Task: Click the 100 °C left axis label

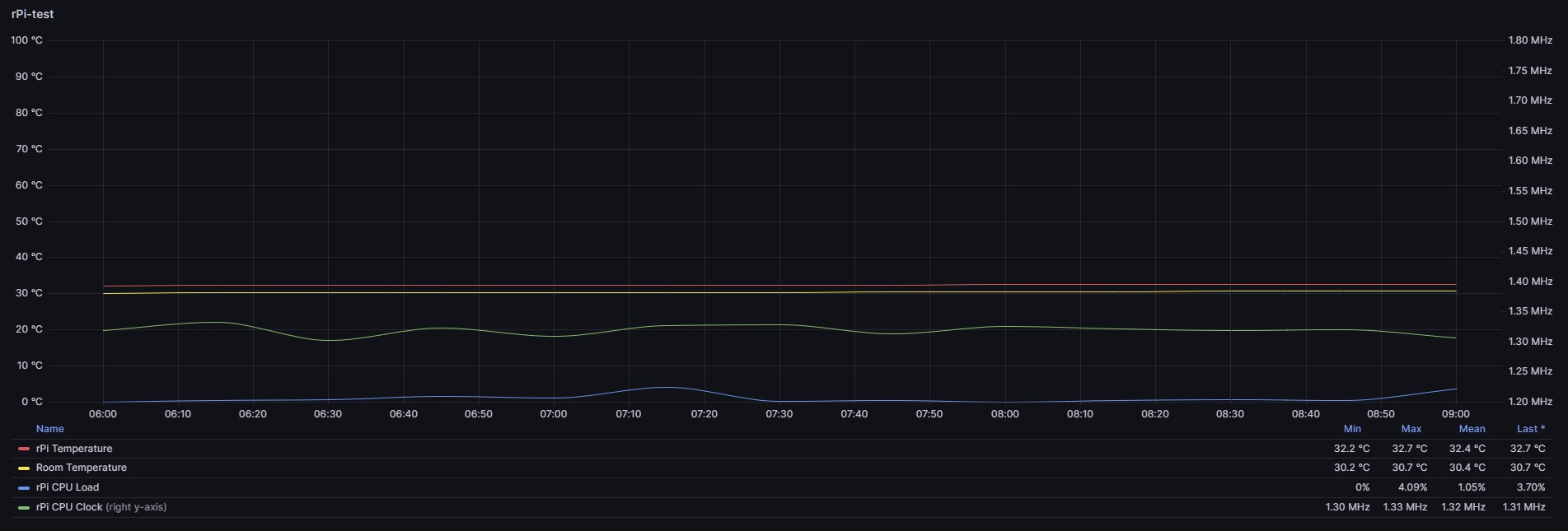Action: tap(26, 40)
